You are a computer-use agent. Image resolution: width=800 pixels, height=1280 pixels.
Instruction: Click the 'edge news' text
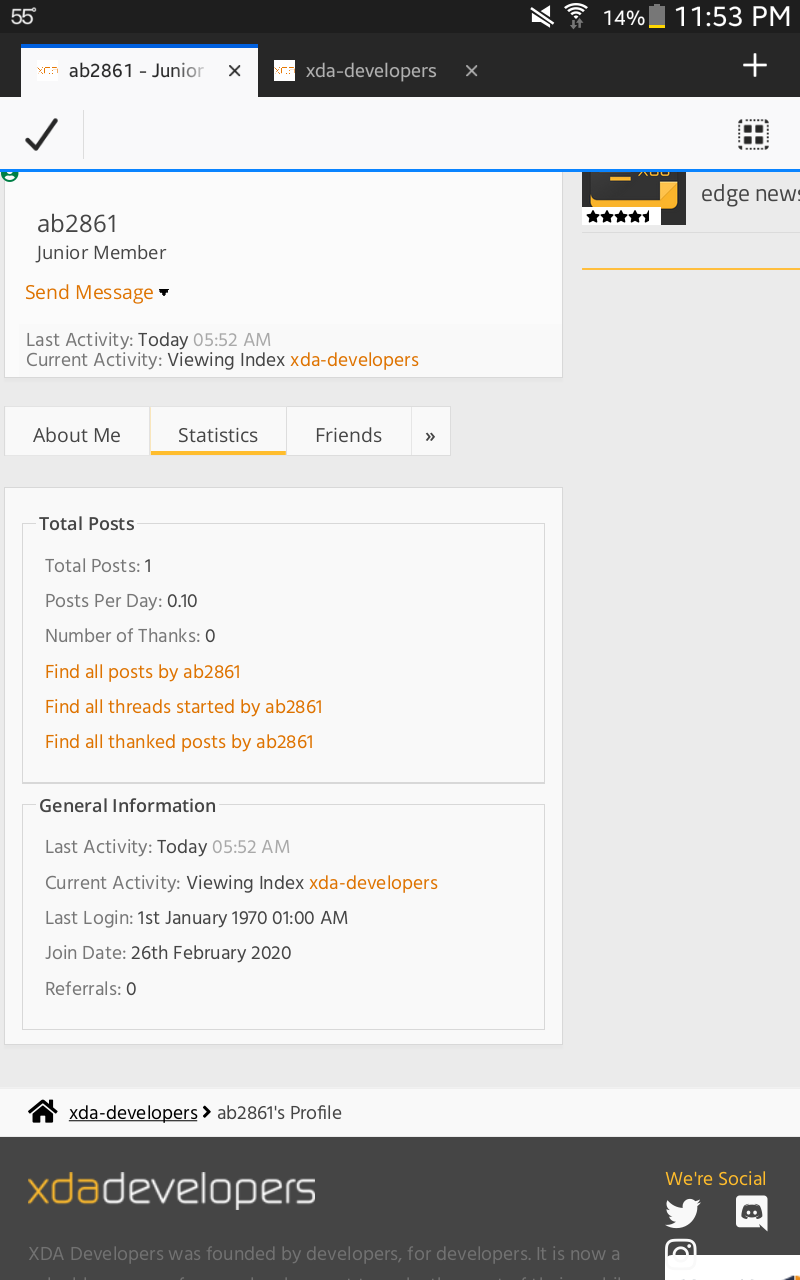click(750, 194)
